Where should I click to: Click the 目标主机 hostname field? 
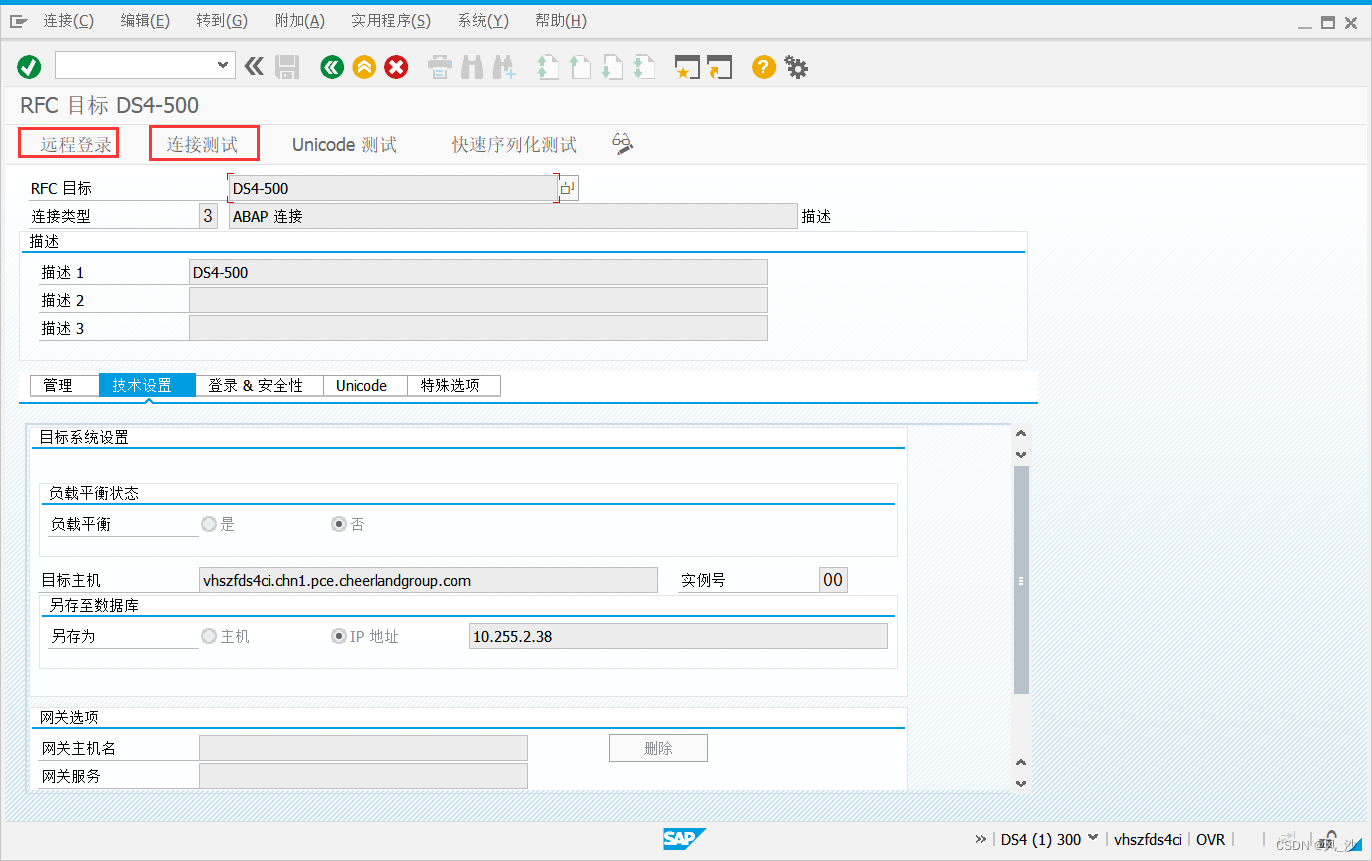pos(428,580)
